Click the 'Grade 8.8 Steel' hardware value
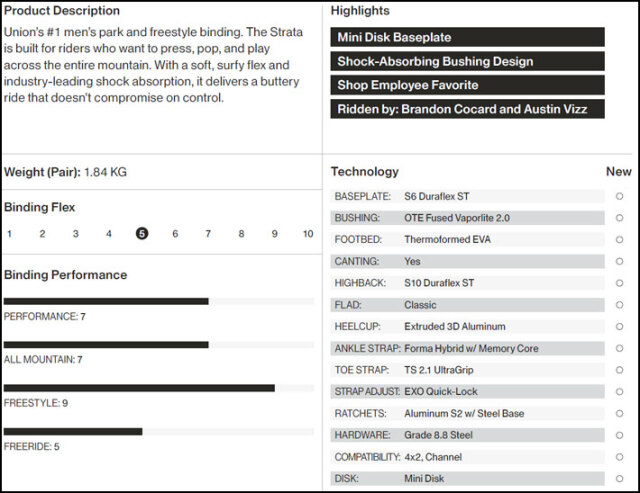Screen dimensions: 640x493 [438, 435]
